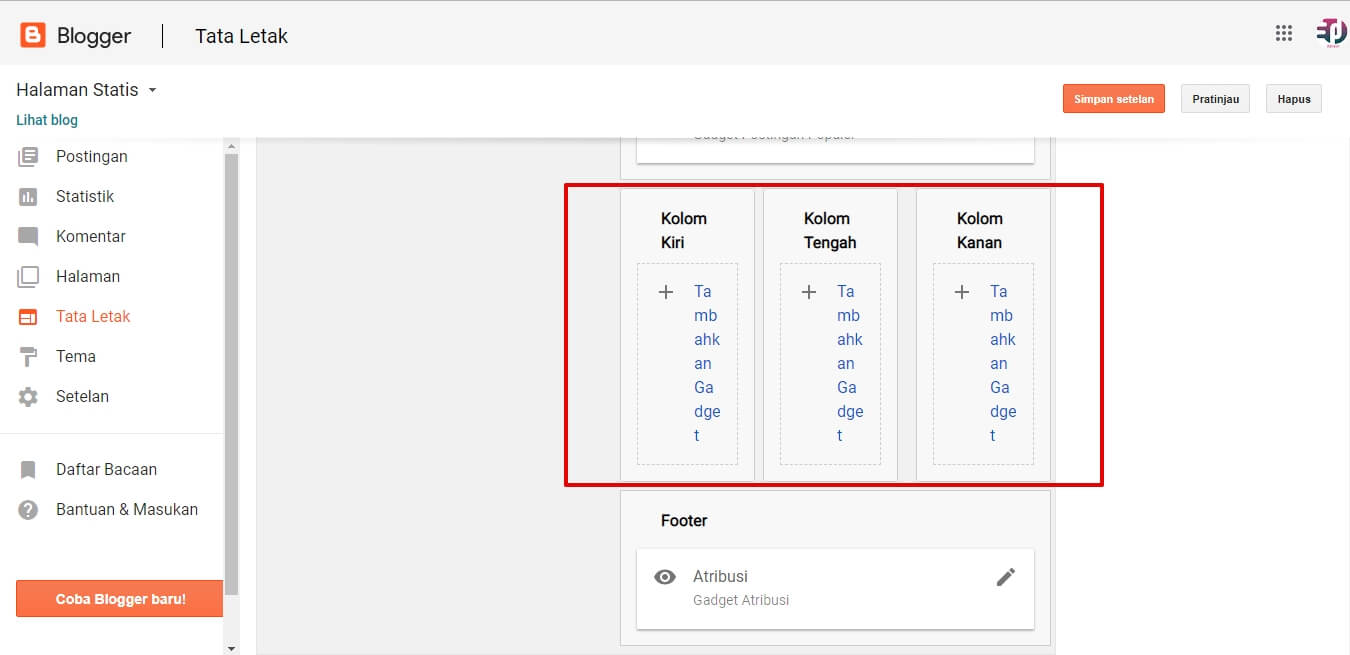
Task: Click the Coba Blogger baru button
Action: tap(119, 598)
